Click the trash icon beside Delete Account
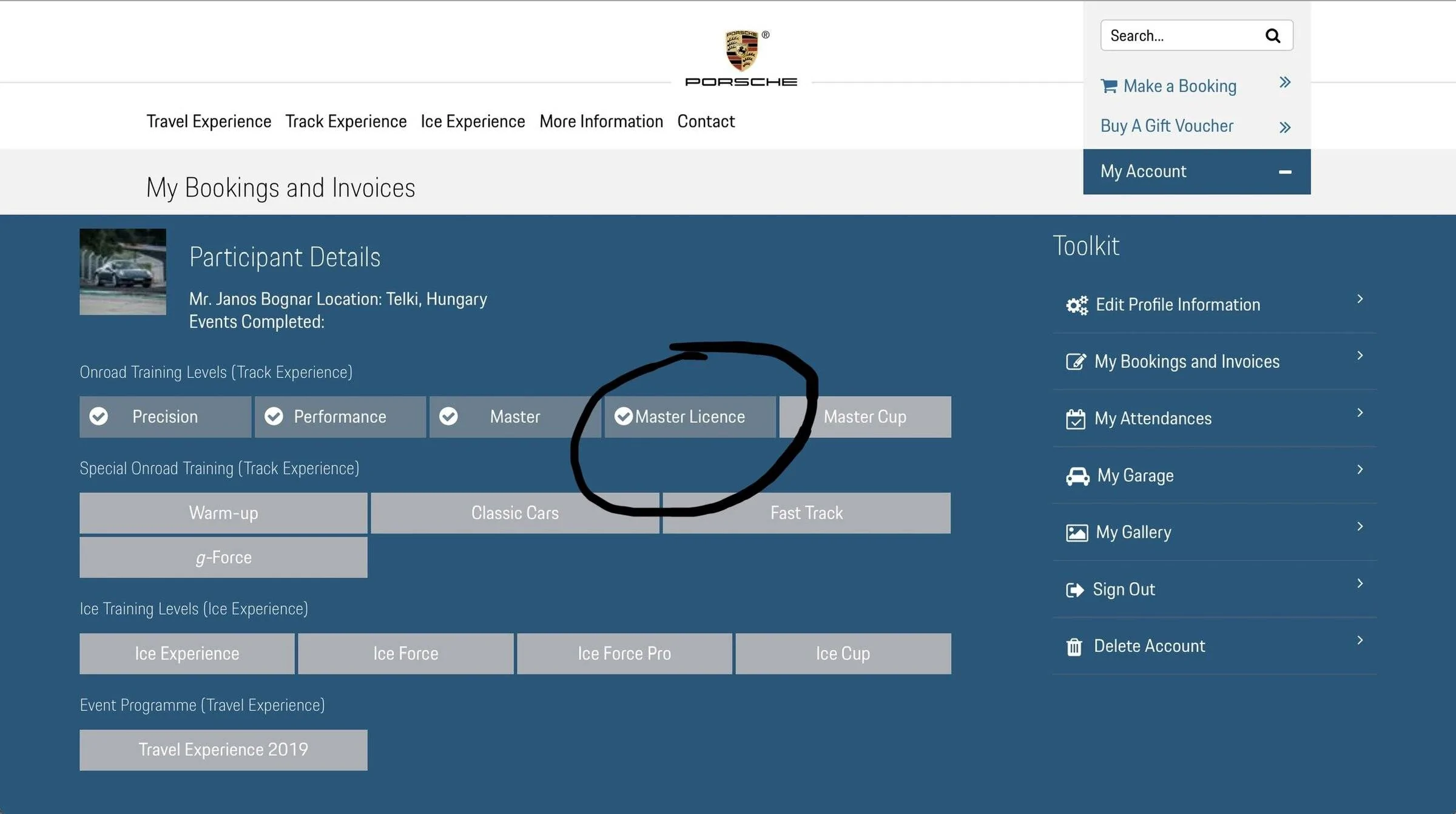This screenshot has height=814, width=1456. pos(1074,647)
